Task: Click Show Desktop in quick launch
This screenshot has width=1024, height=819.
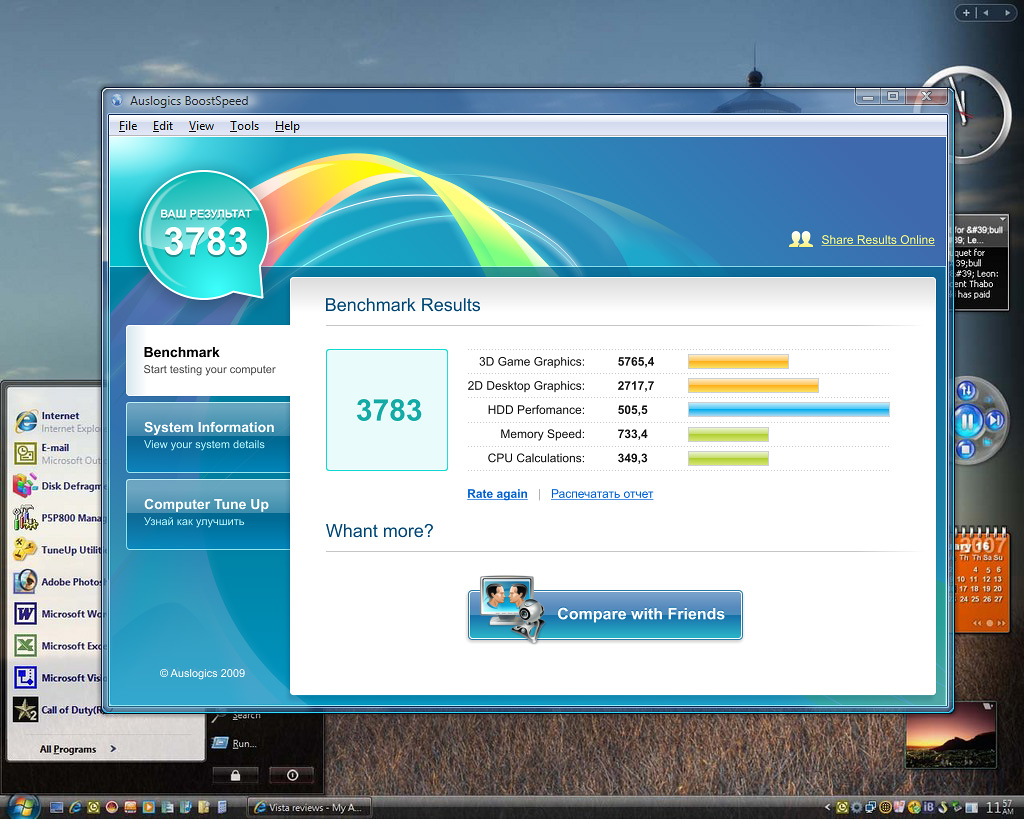Action: 56,807
